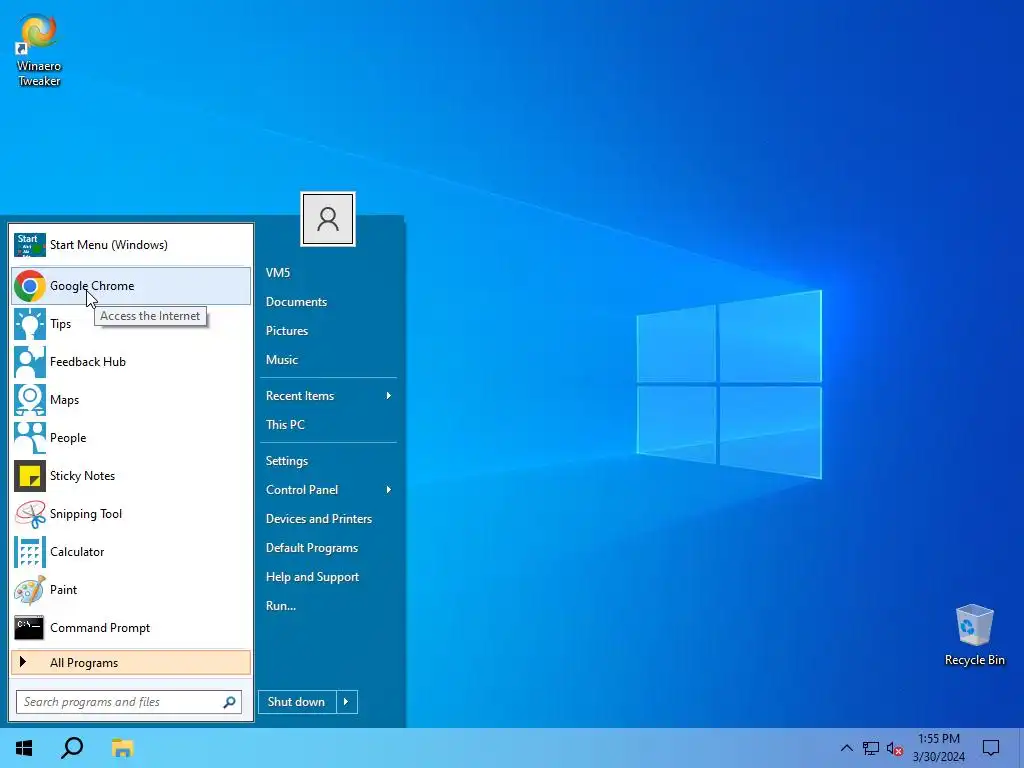Launch the Snipping Tool scissors icon

click(x=30, y=514)
